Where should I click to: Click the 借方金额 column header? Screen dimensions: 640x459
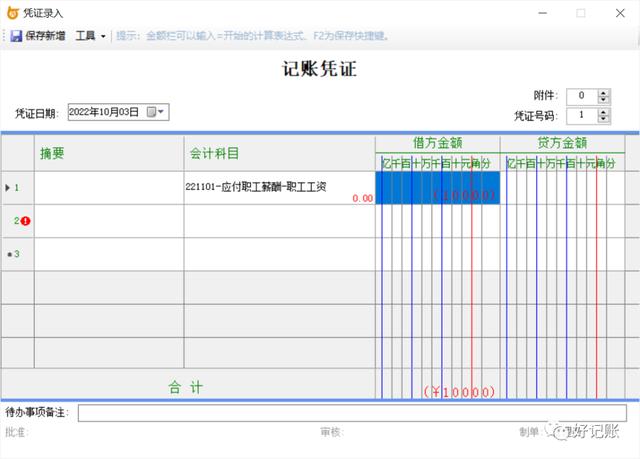click(438, 143)
